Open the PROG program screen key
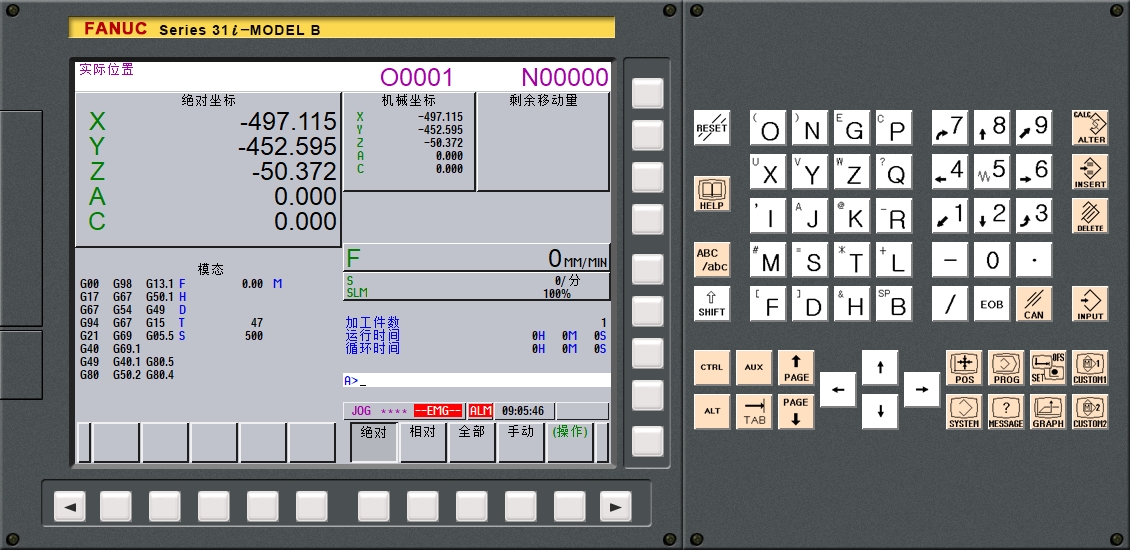This screenshot has width=1130, height=550. [1006, 368]
